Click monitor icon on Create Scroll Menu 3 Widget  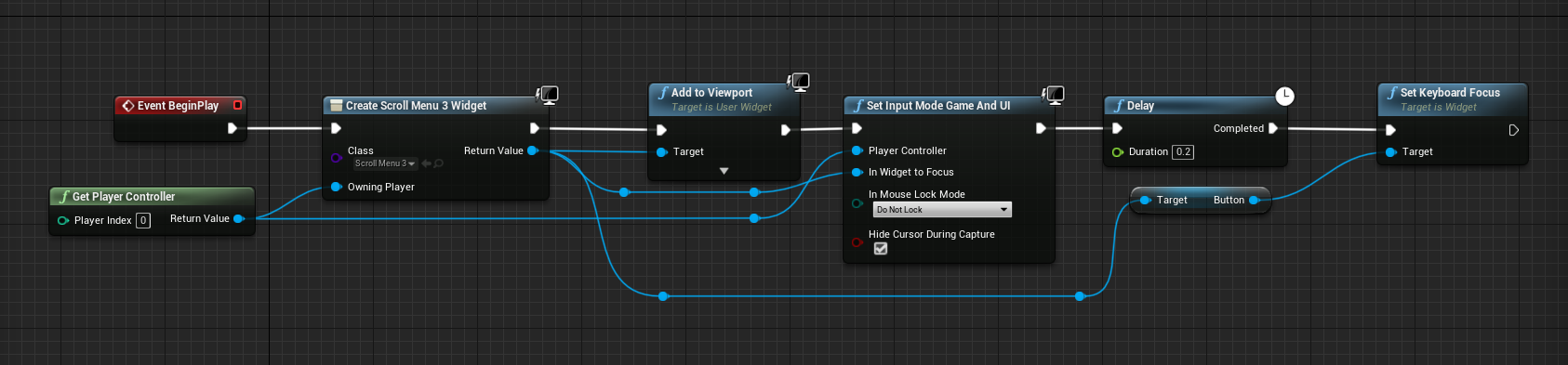pyautogui.click(x=548, y=94)
